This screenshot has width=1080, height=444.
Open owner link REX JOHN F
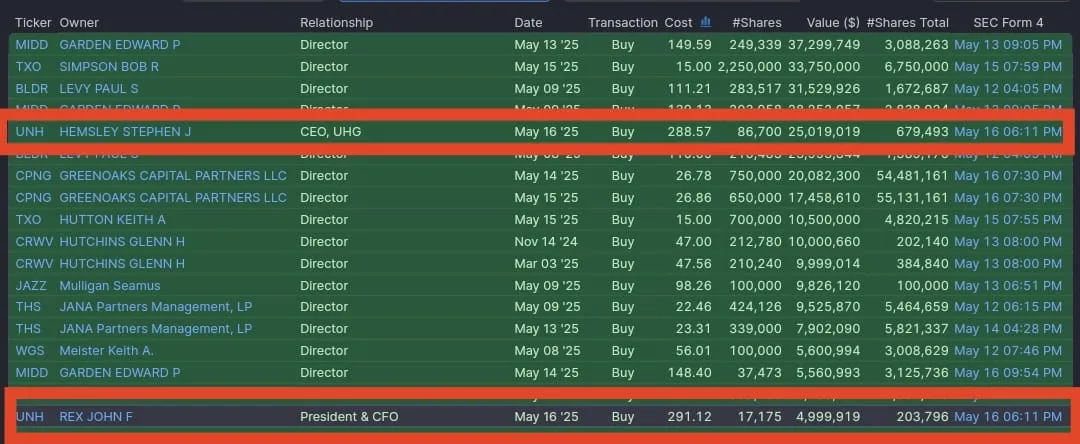pyautogui.click(x=96, y=416)
